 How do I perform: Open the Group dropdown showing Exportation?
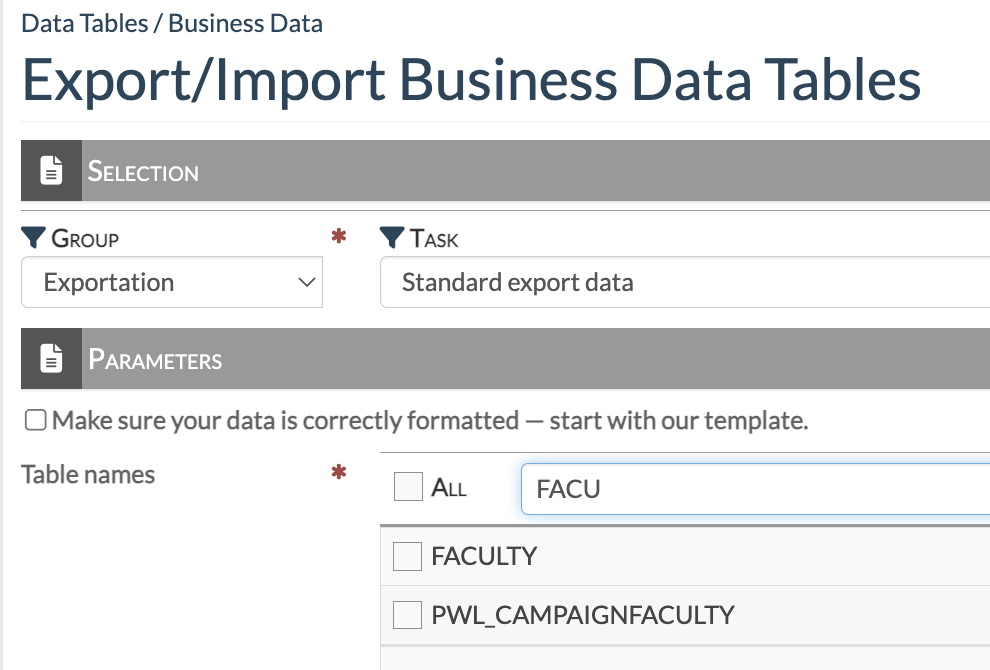172,283
